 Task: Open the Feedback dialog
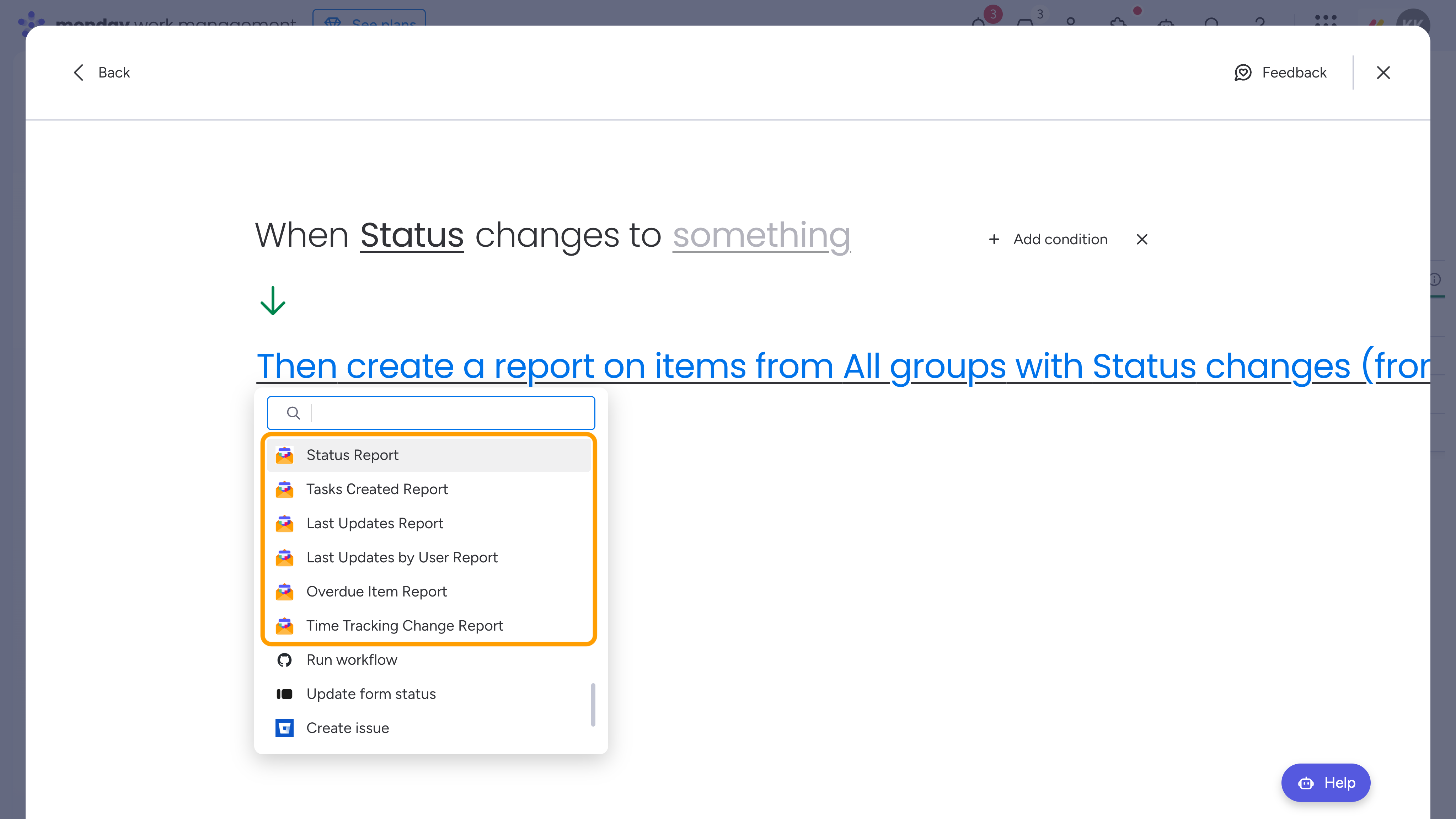[x=1280, y=73]
